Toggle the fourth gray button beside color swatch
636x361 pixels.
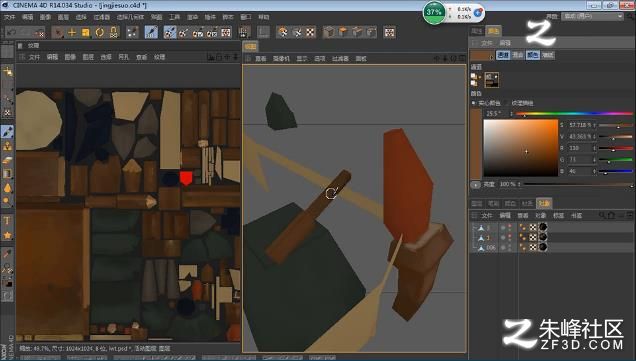click(548, 55)
